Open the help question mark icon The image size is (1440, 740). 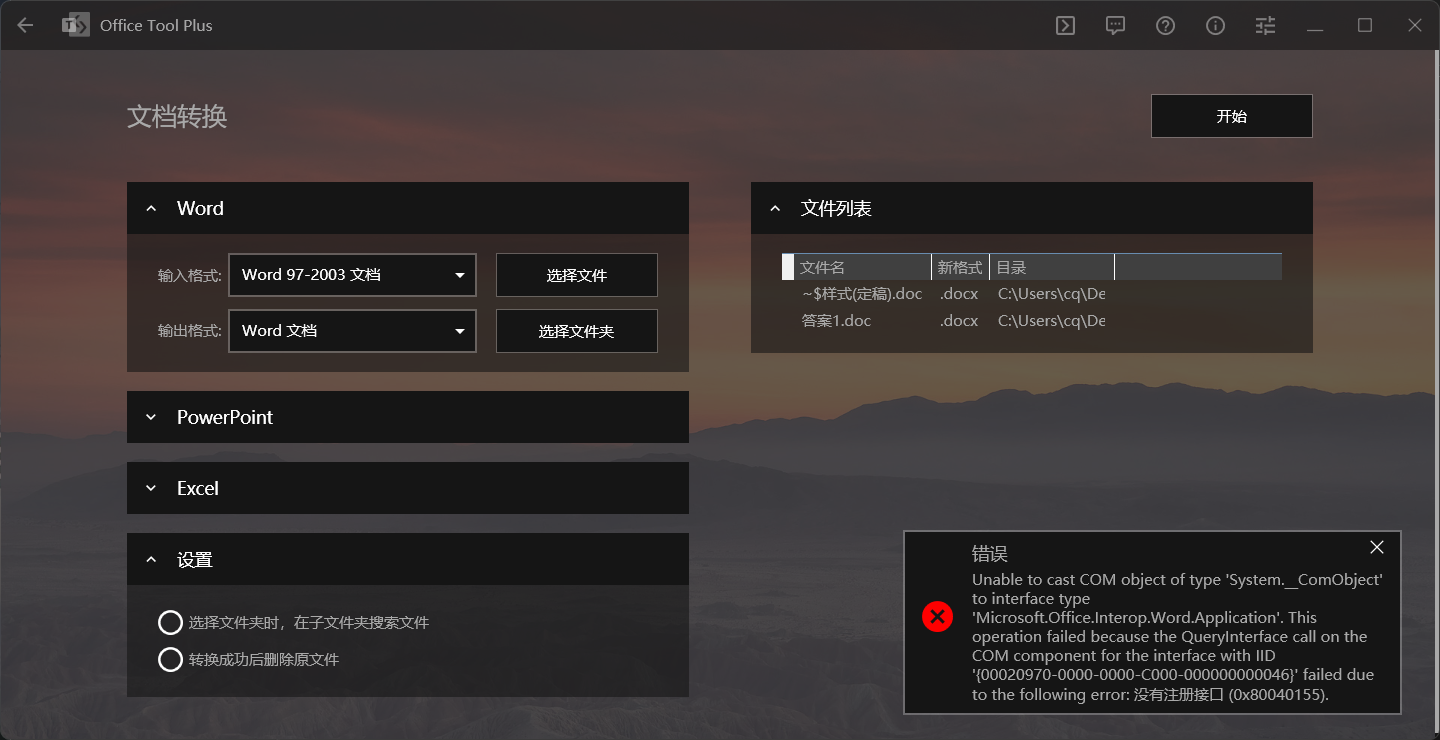tap(1165, 26)
